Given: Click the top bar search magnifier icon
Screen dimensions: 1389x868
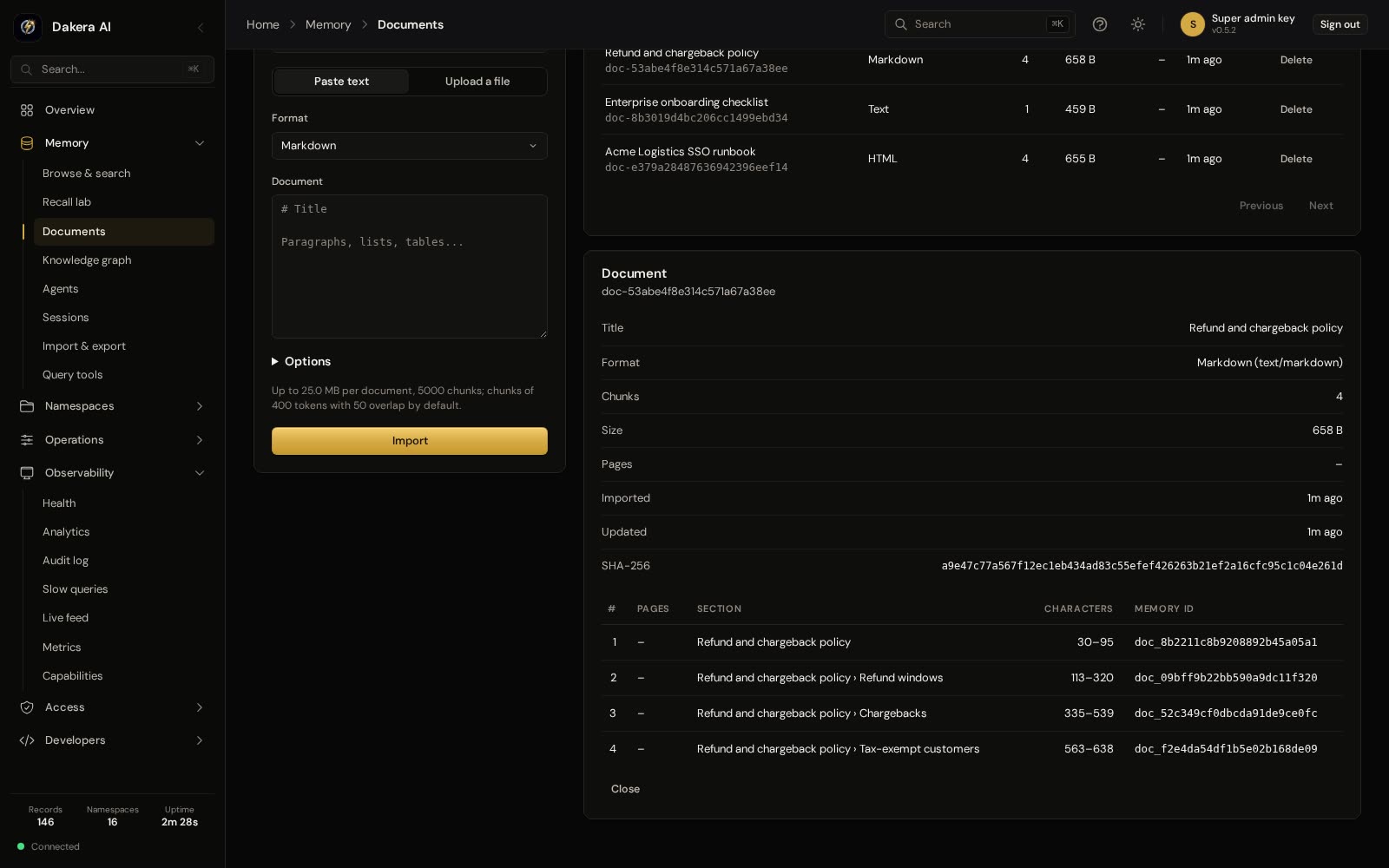Looking at the screenshot, I should [901, 24].
